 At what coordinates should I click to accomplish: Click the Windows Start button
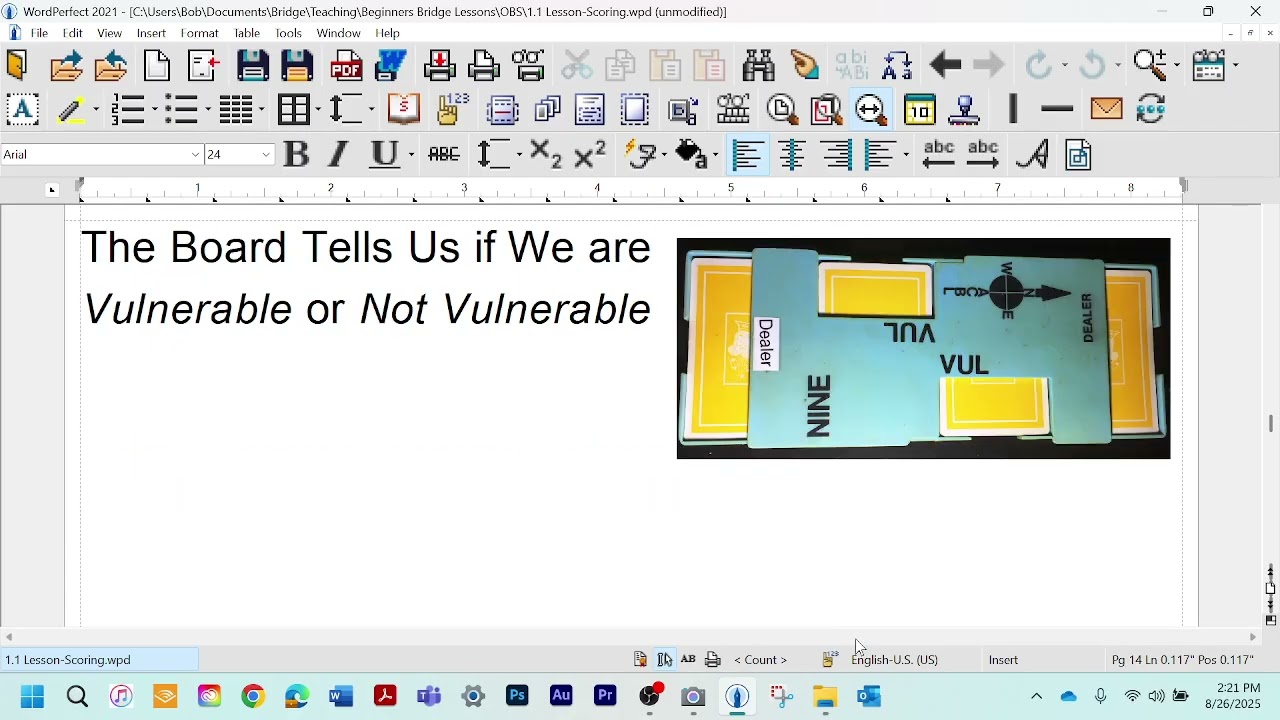(32, 697)
